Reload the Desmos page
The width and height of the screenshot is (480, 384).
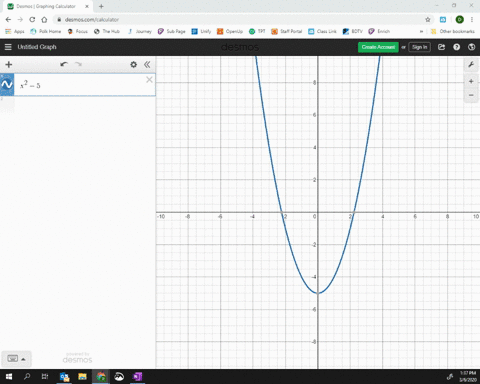pyautogui.click(x=32, y=20)
